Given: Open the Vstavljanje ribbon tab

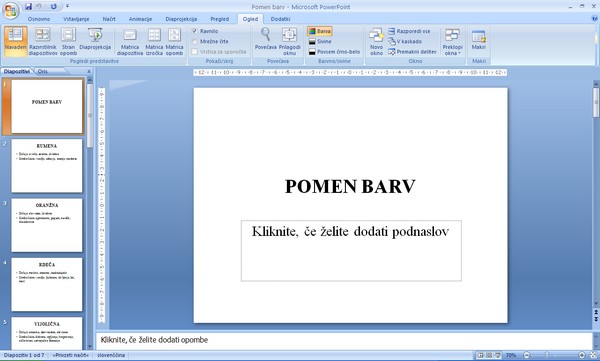Looking at the screenshot, I should [76, 19].
